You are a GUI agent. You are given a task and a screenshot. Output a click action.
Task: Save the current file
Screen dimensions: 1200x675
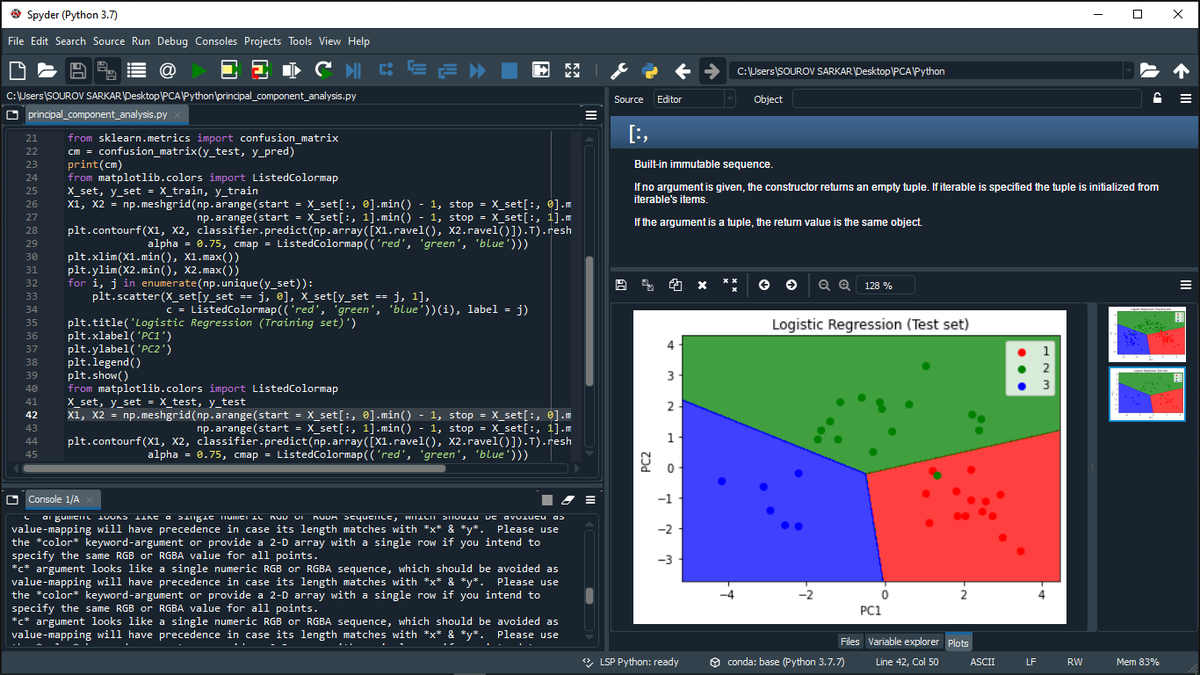(x=77, y=71)
